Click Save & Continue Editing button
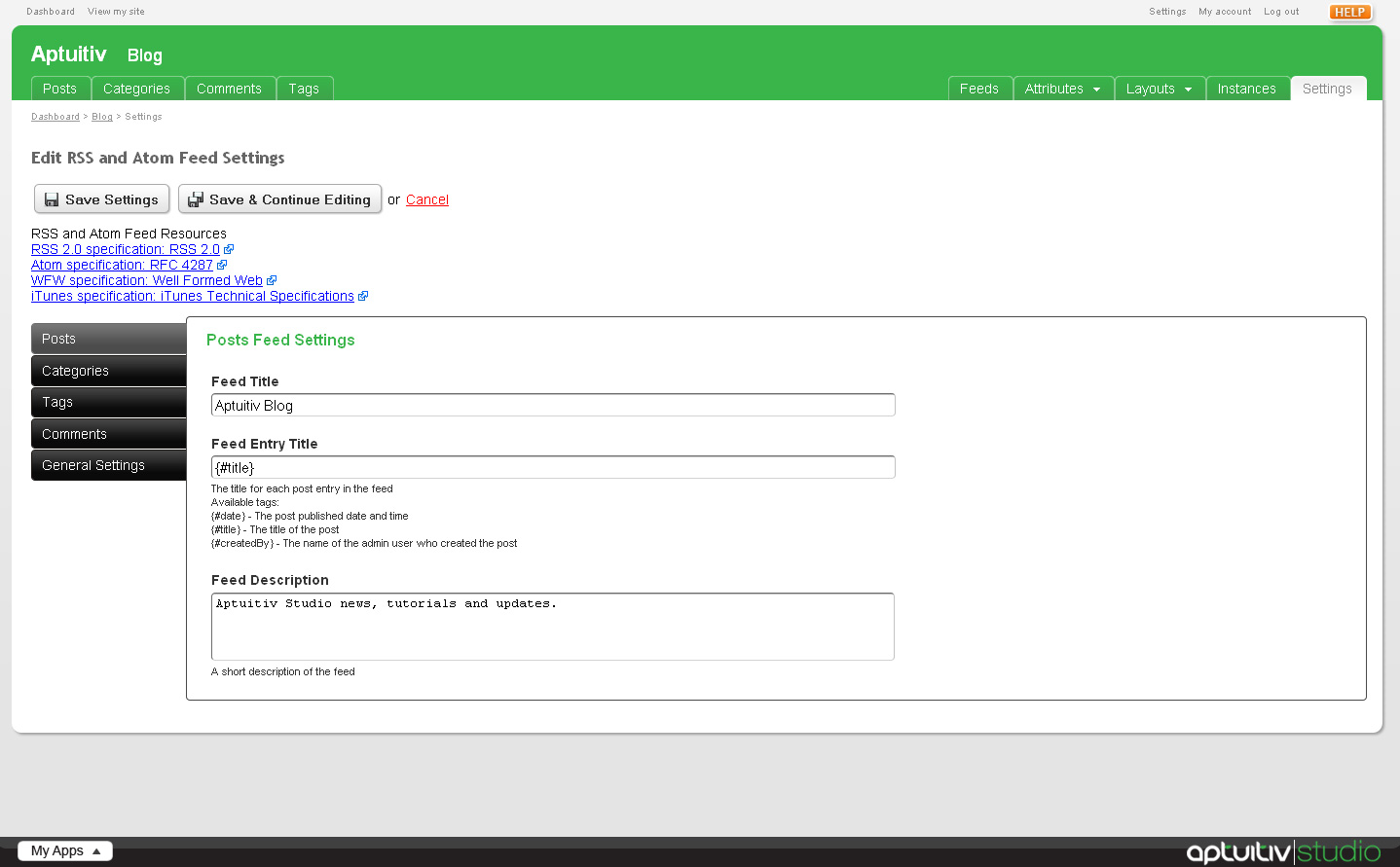This screenshot has width=1400, height=867. (x=279, y=199)
